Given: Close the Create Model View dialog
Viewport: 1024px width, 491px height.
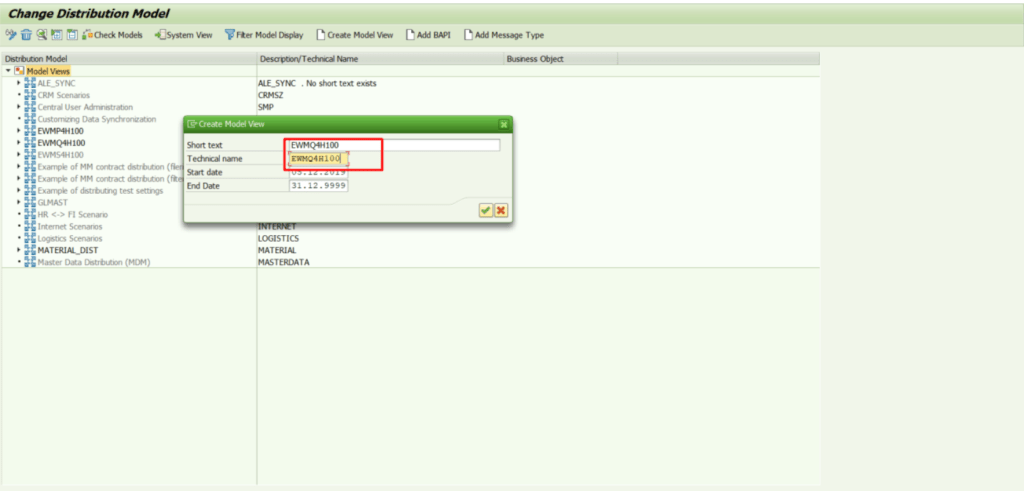Looking at the screenshot, I should (504, 124).
